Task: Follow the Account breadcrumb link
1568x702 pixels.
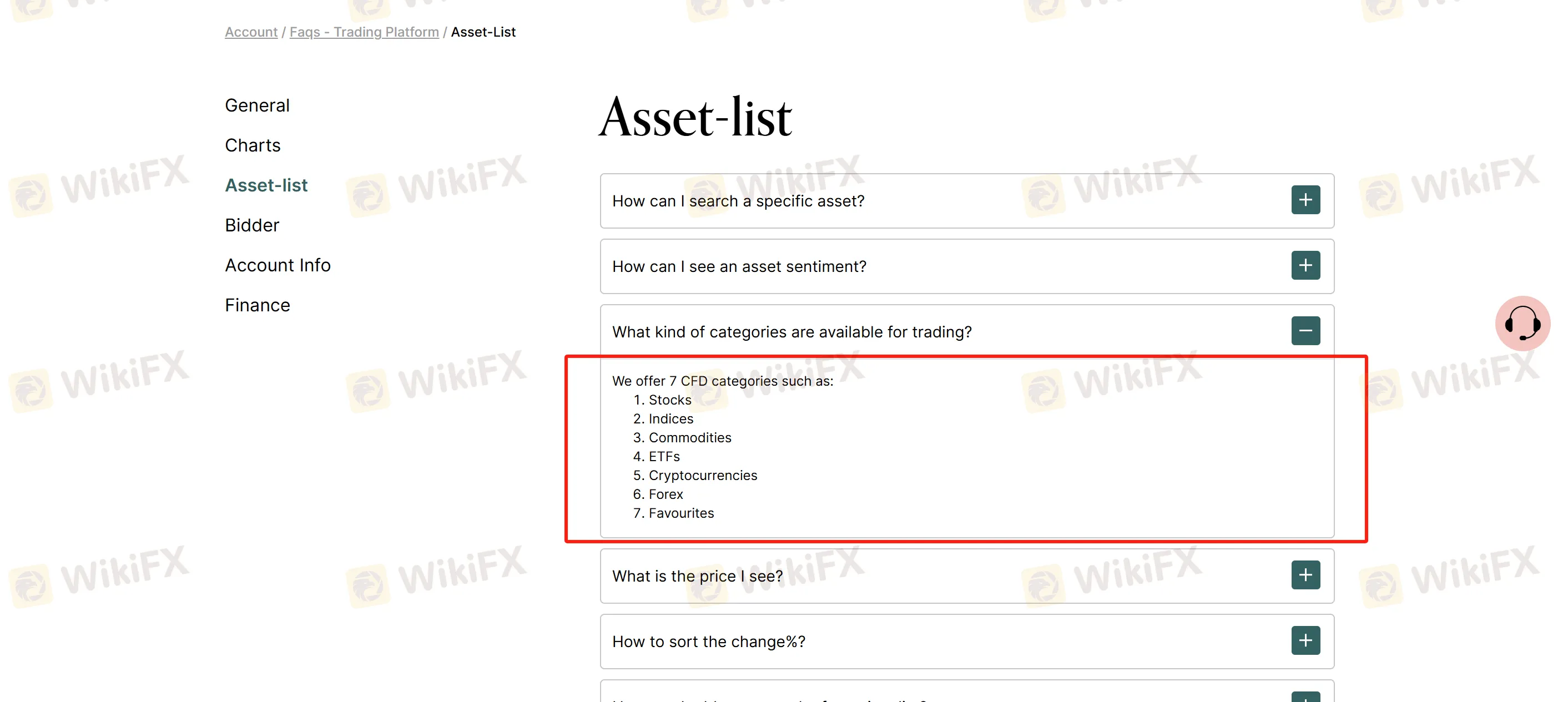Action: [x=251, y=32]
